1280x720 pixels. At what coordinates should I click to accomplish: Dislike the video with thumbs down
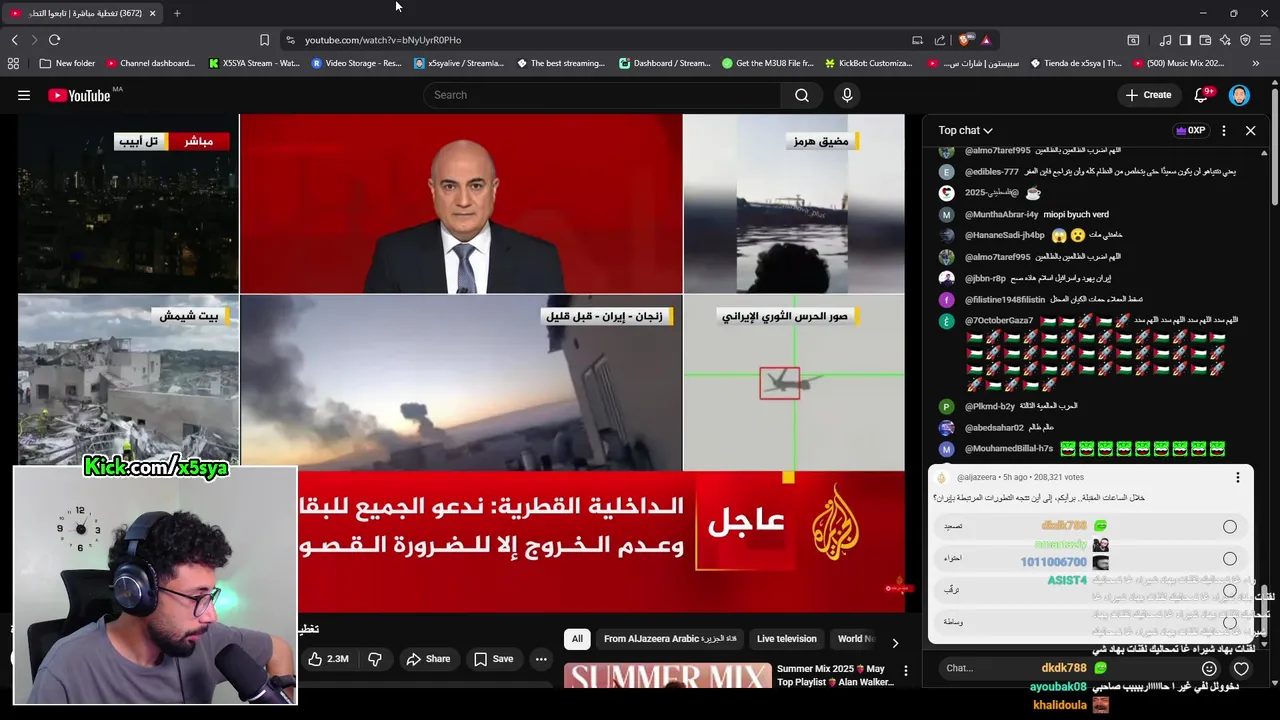(375, 659)
